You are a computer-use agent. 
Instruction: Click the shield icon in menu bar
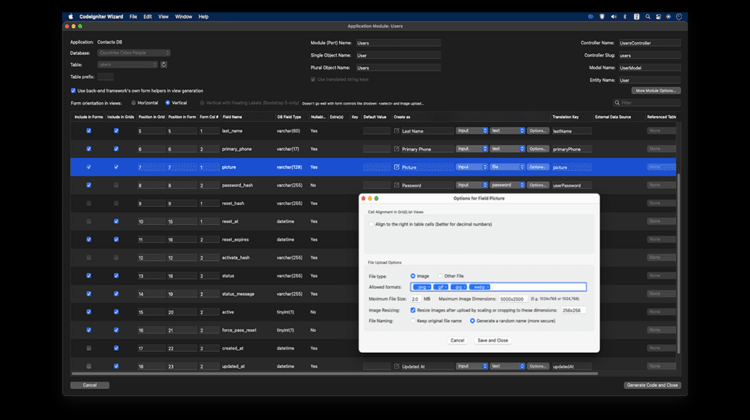pos(602,16)
